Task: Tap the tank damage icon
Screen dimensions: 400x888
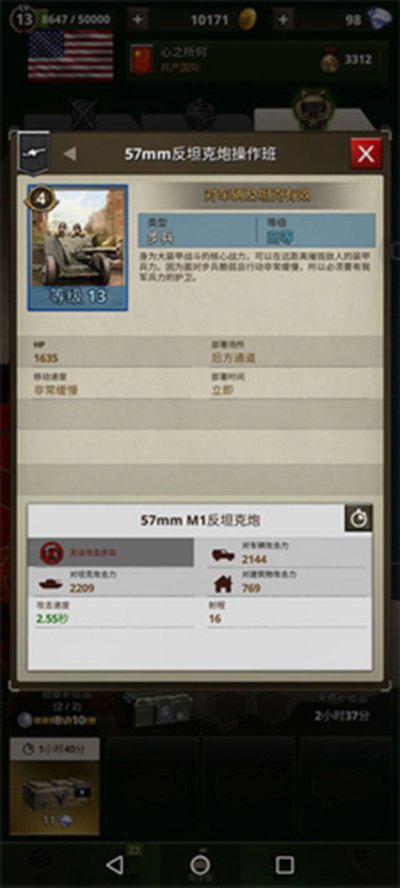Action: point(51,583)
